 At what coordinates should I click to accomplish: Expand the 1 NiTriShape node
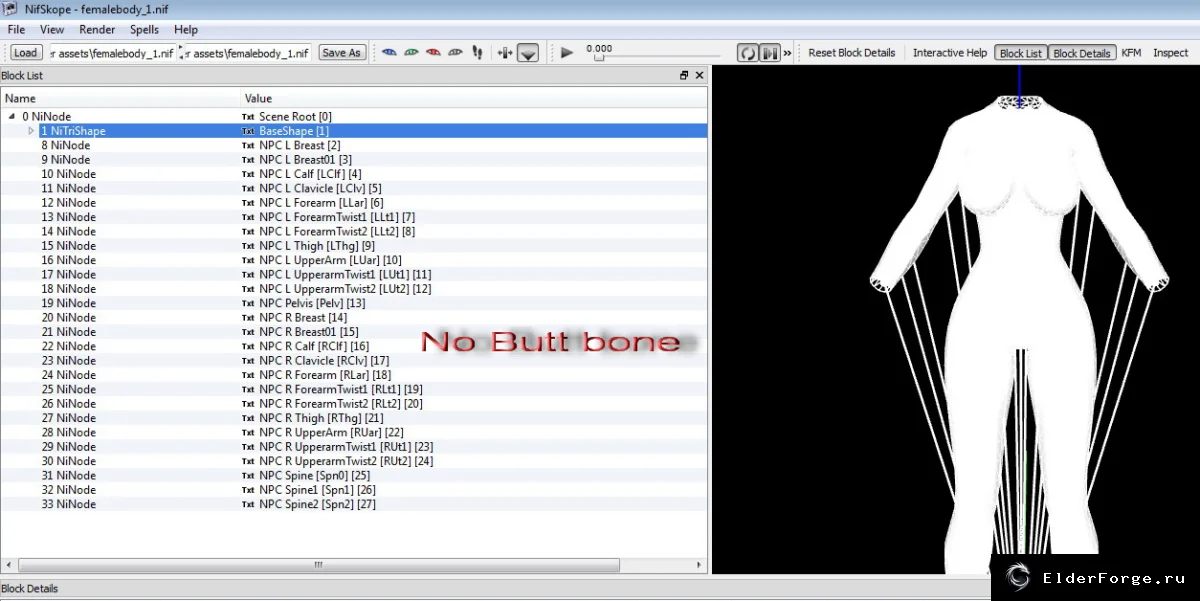click(31, 131)
